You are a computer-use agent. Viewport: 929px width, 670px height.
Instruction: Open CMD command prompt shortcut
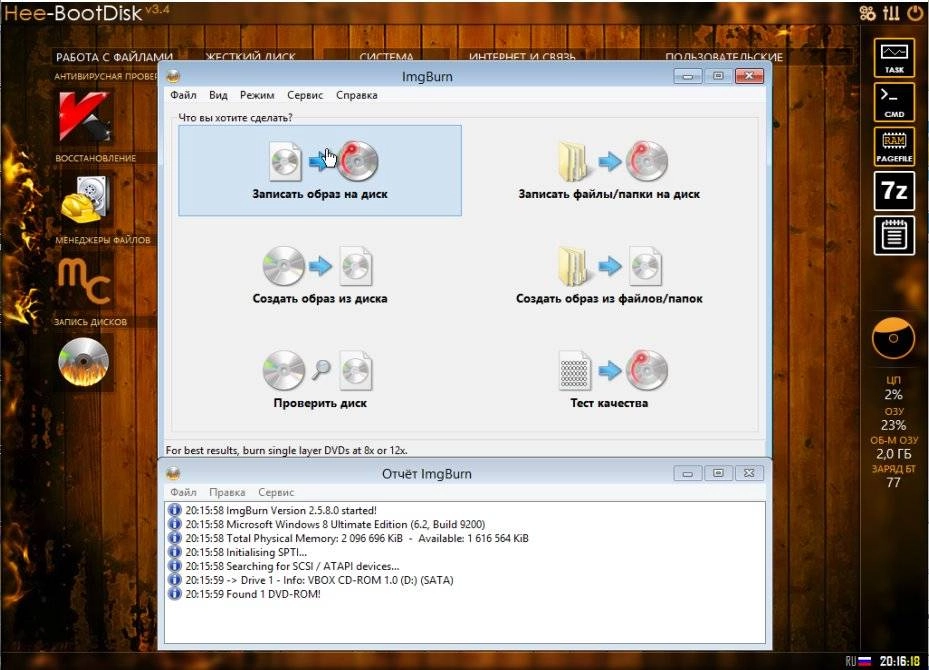pos(894,102)
